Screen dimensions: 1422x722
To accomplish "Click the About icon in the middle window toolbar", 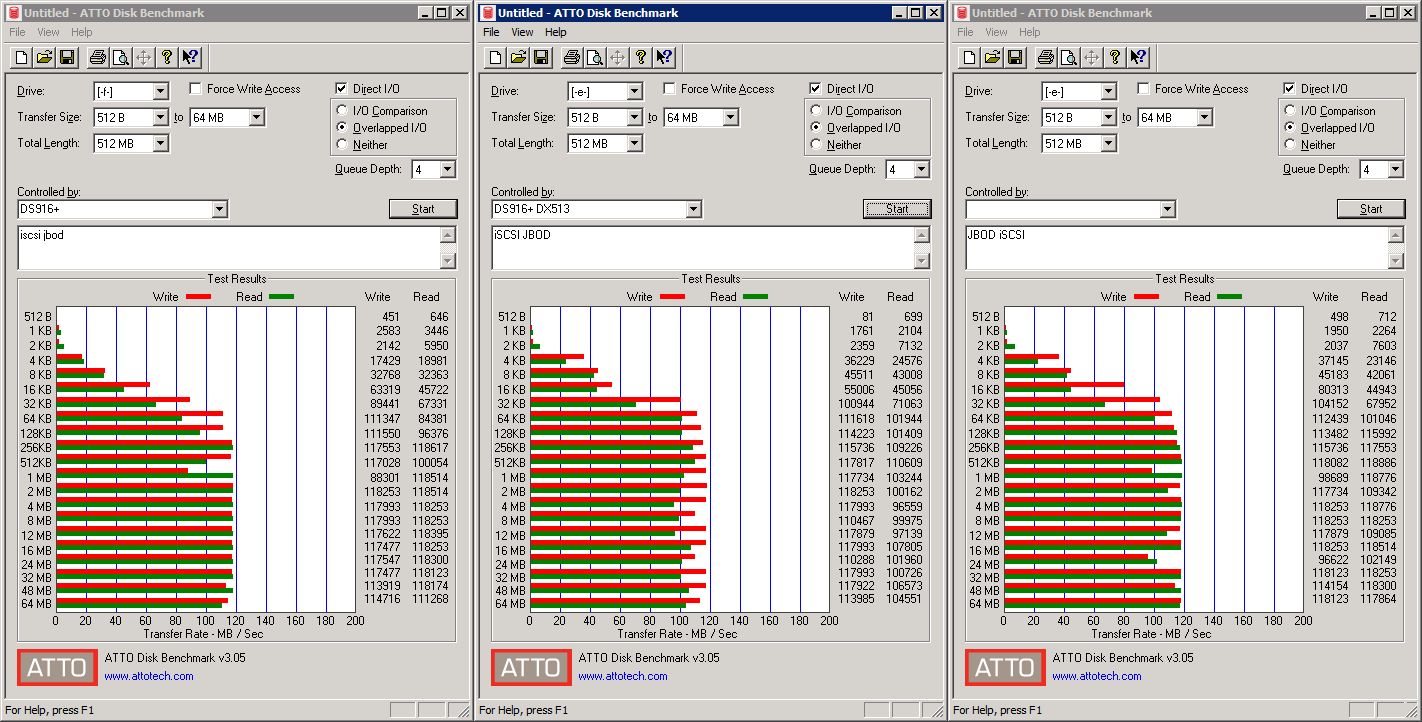I will coord(640,57).
